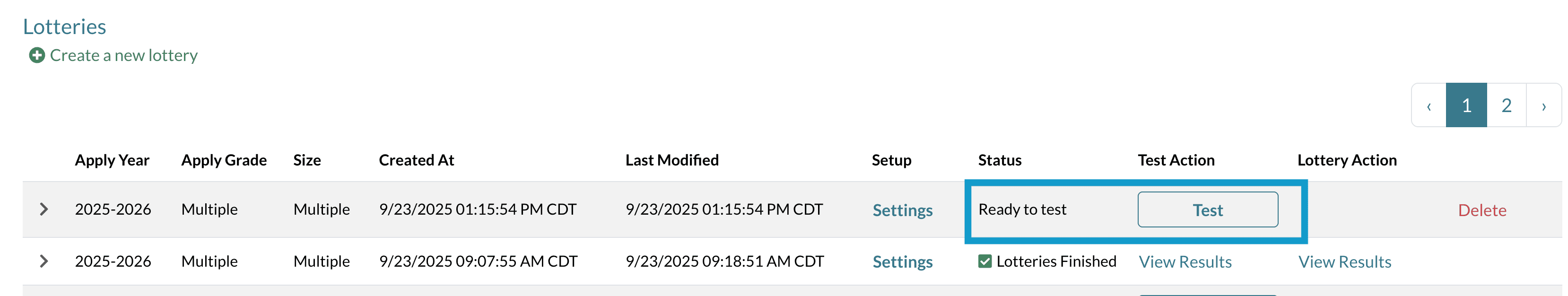Click the Lotteries Finished green checkmark
Viewport: 1568px width, 296px height.
(985, 261)
